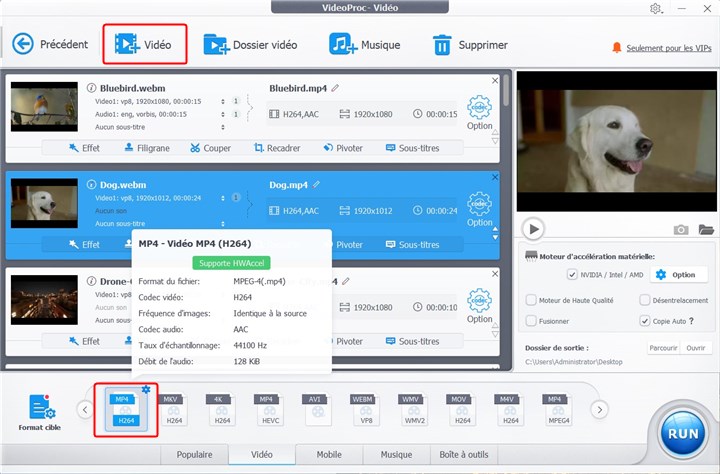Open Pivoter for Bluebird.webm

(343, 148)
